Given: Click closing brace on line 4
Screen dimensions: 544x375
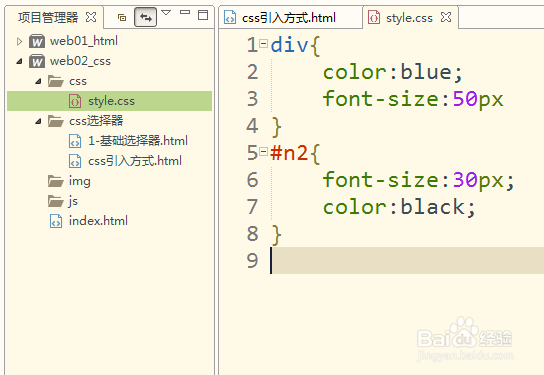Looking at the screenshot, I should (x=277, y=127).
